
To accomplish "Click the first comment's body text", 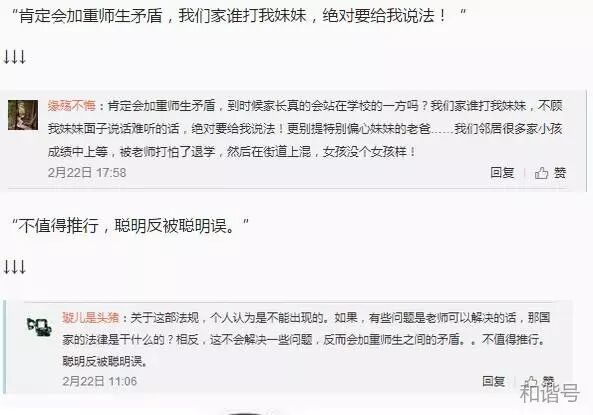I will coord(305,129).
